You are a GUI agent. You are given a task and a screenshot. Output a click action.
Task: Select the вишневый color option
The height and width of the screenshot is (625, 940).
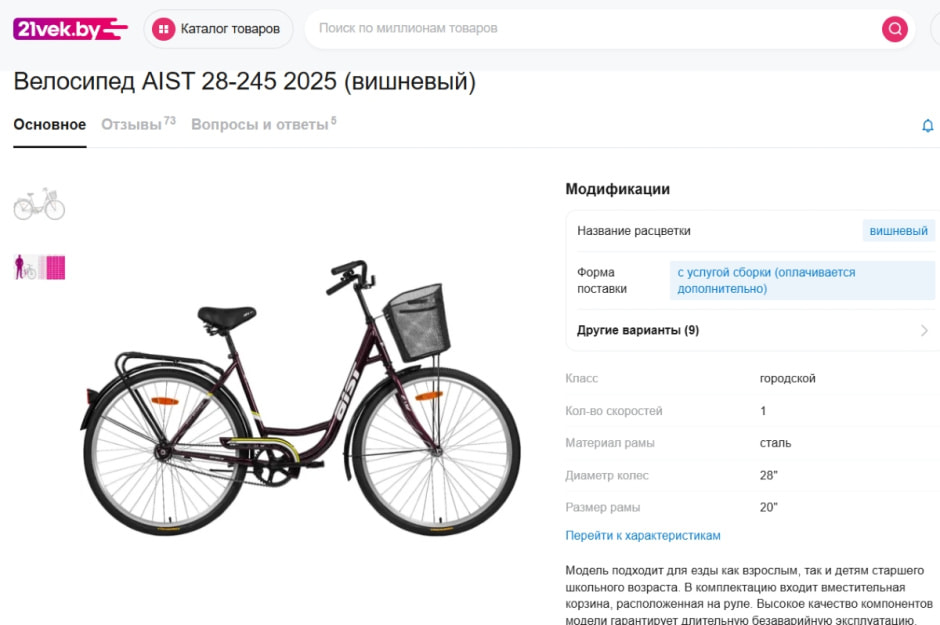[897, 230]
